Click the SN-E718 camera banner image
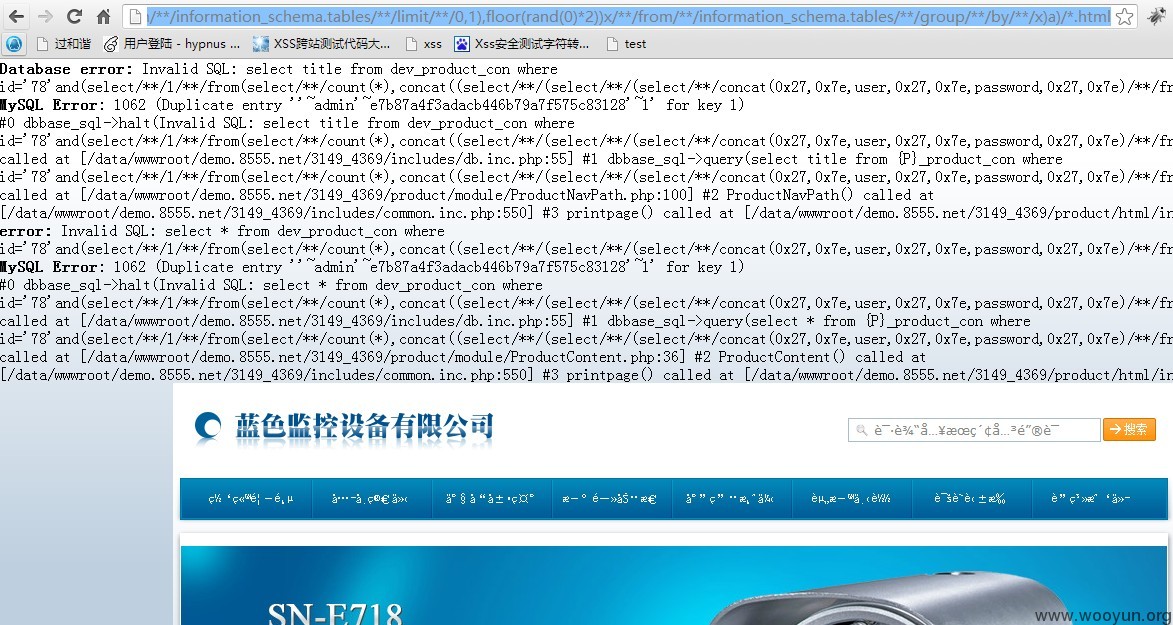The width and height of the screenshot is (1173, 625). 673,585
